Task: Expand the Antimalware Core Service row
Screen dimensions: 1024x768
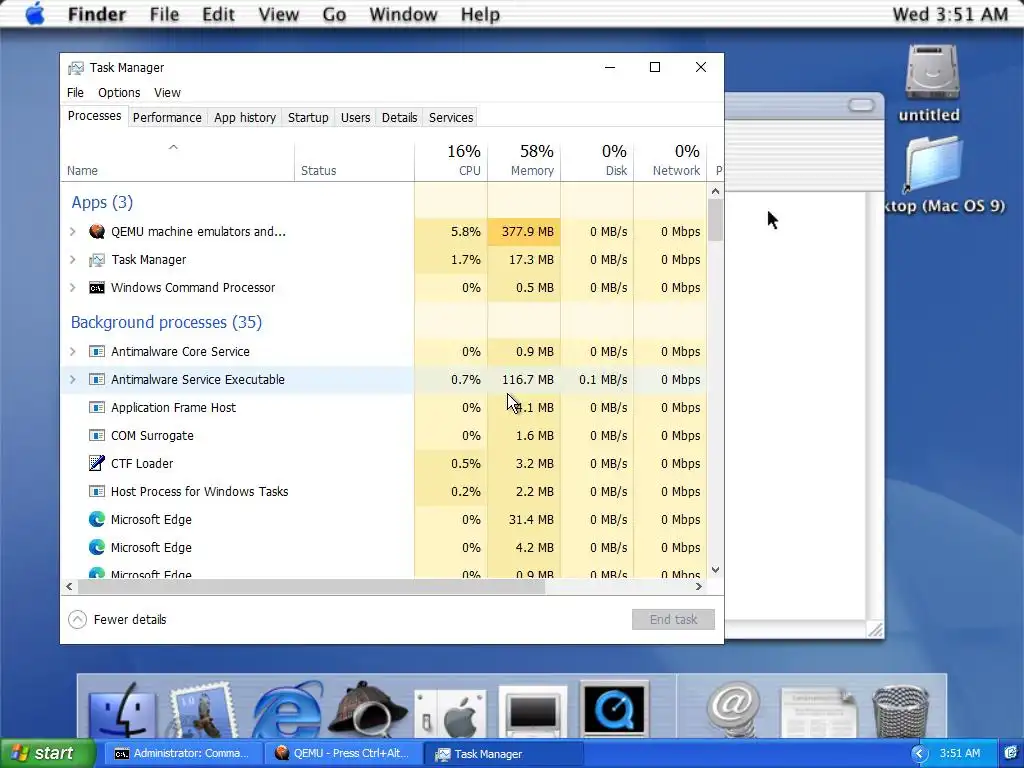Action: coord(72,351)
